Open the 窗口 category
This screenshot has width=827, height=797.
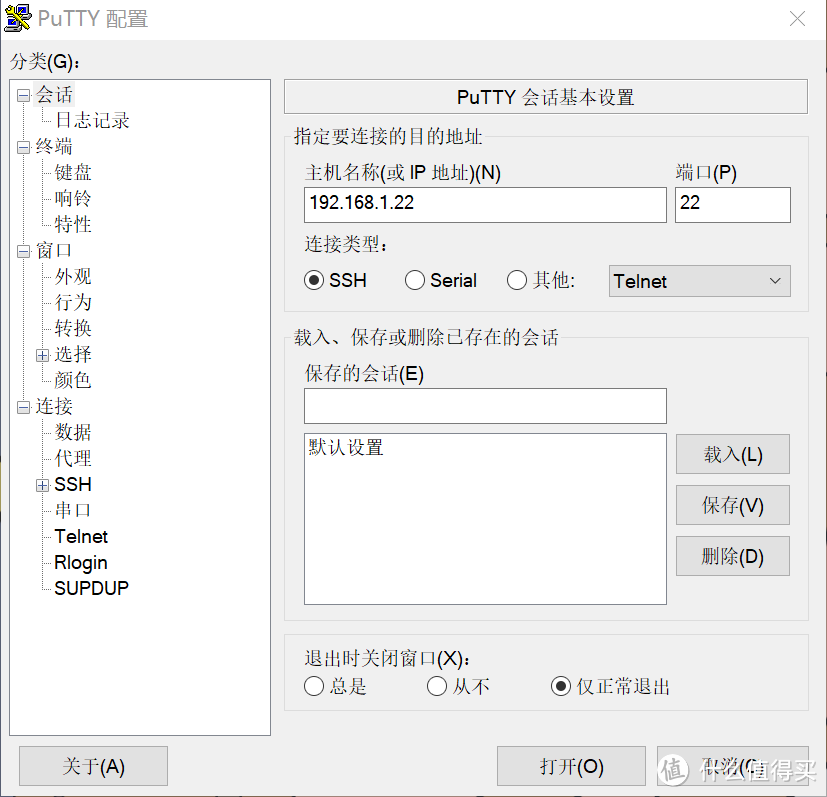(x=54, y=251)
